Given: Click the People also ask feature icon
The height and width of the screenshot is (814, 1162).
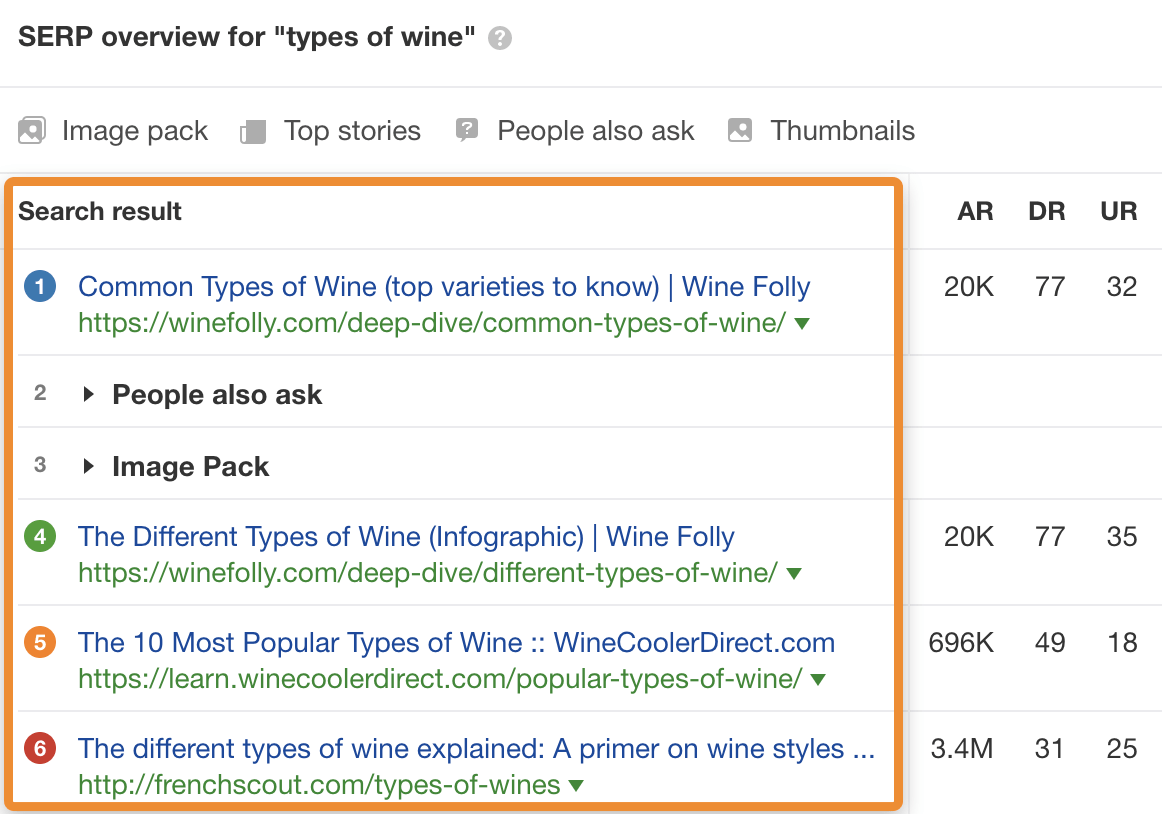Looking at the screenshot, I should click(x=466, y=130).
